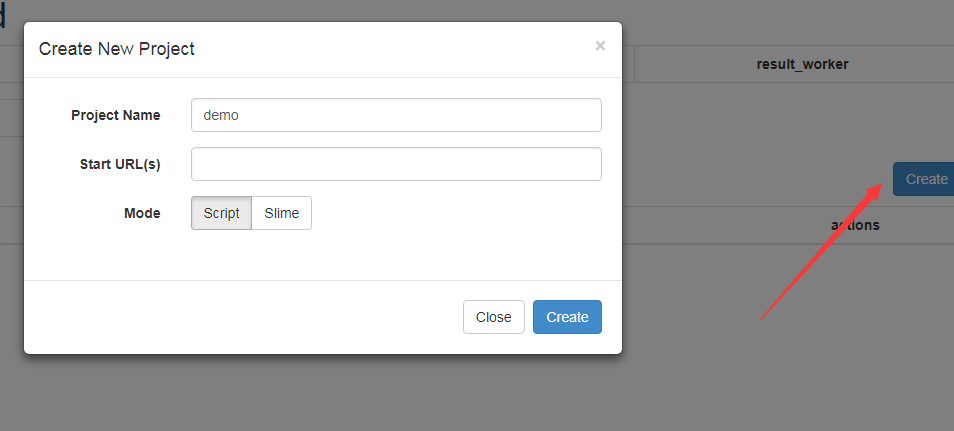This screenshot has height=431, width=954.
Task: Click the dimmed Create button behind the dialog
Action: click(924, 179)
